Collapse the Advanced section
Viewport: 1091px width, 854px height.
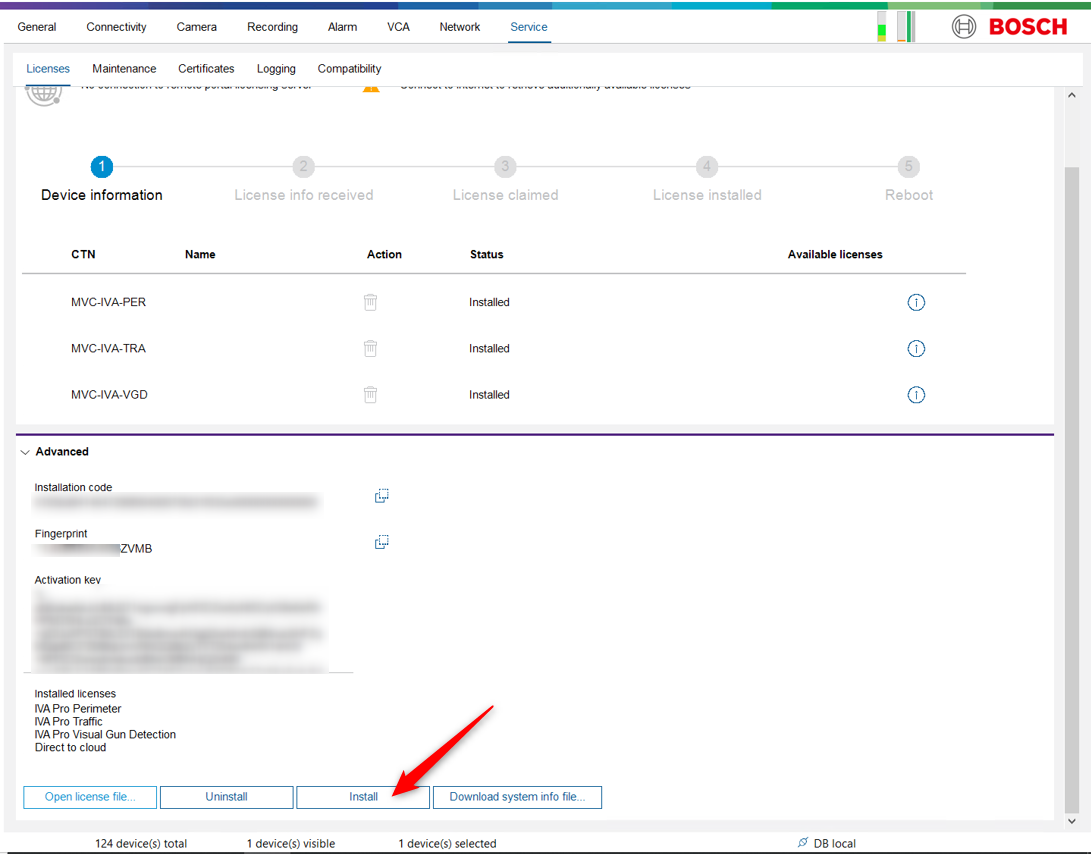pyautogui.click(x=26, y=452)
